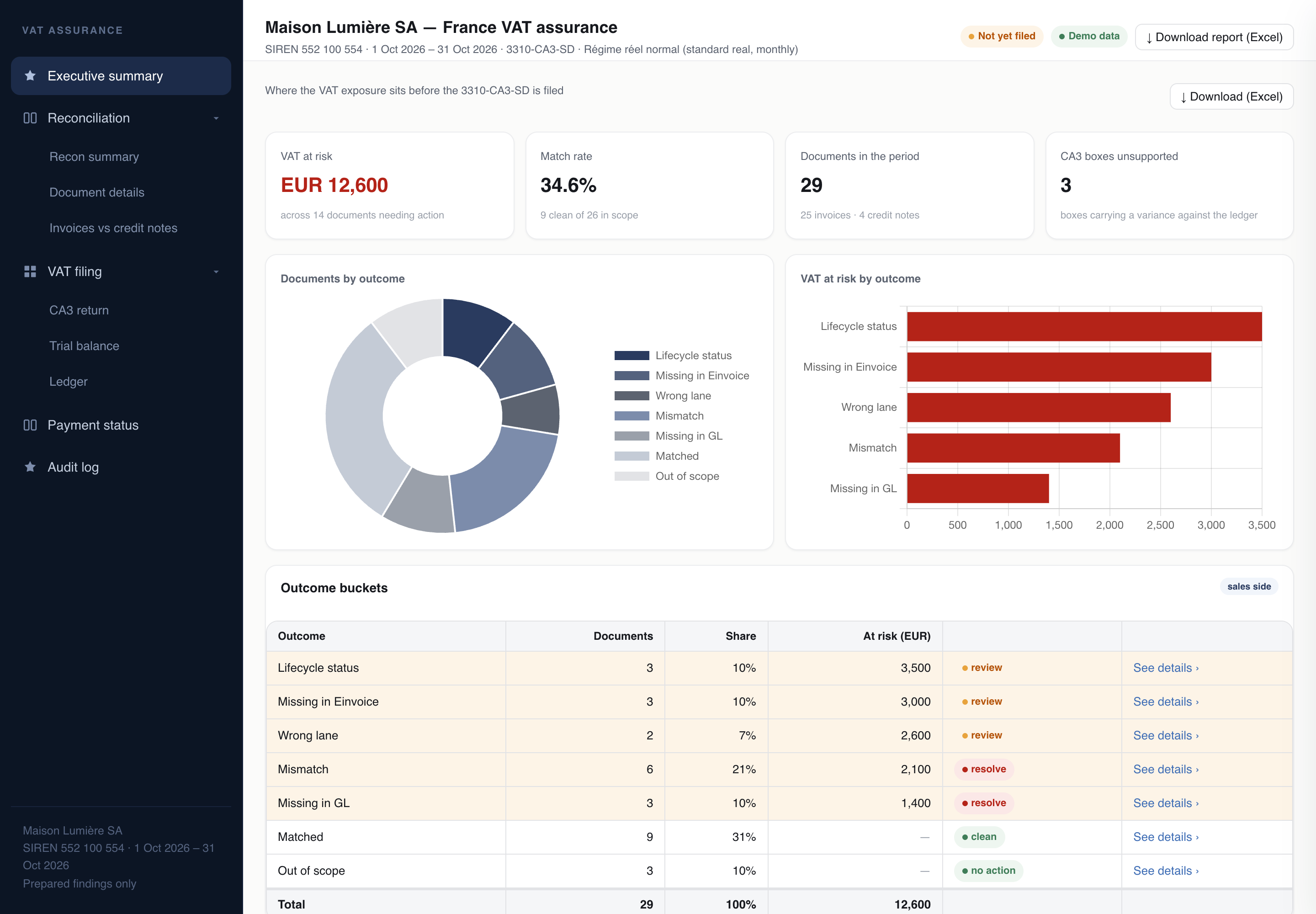Click the Reconciliation columns icon in sidebar
The image size is (1316, 914).
pyautogui.click(x=30, y=118)
